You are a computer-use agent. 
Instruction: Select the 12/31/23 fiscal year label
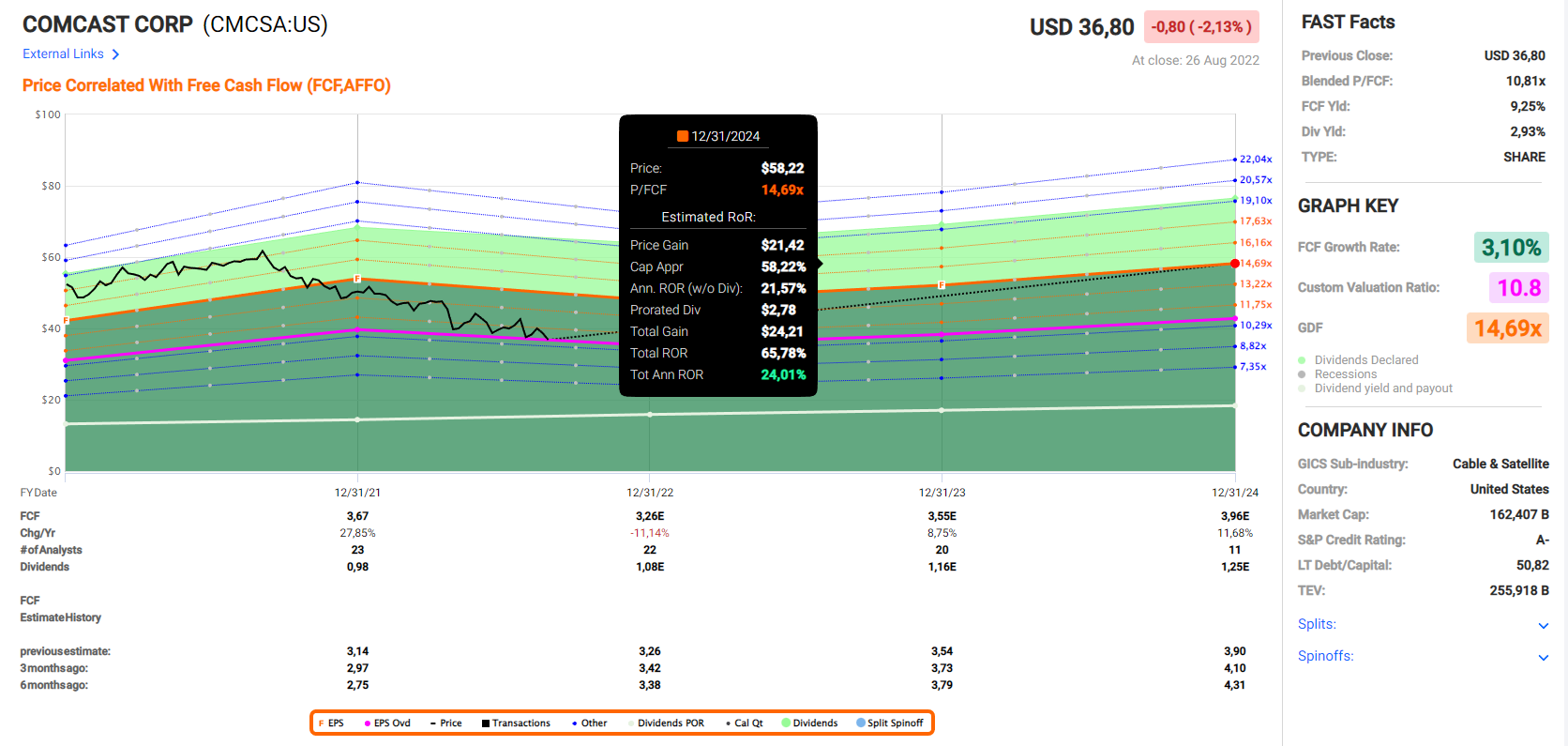point(942,493)
